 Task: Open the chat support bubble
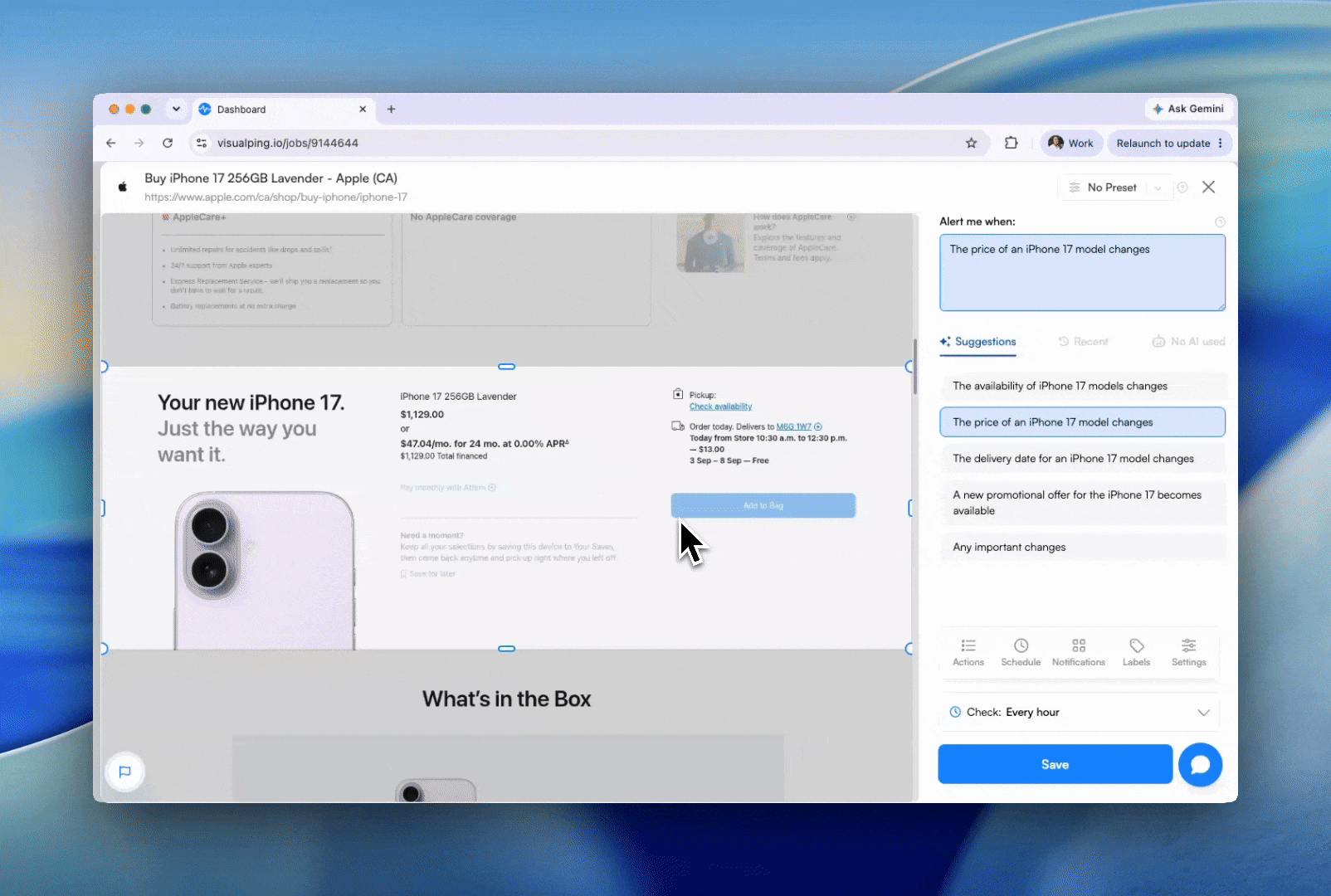pyautogui.click(x=1200, y=764)
